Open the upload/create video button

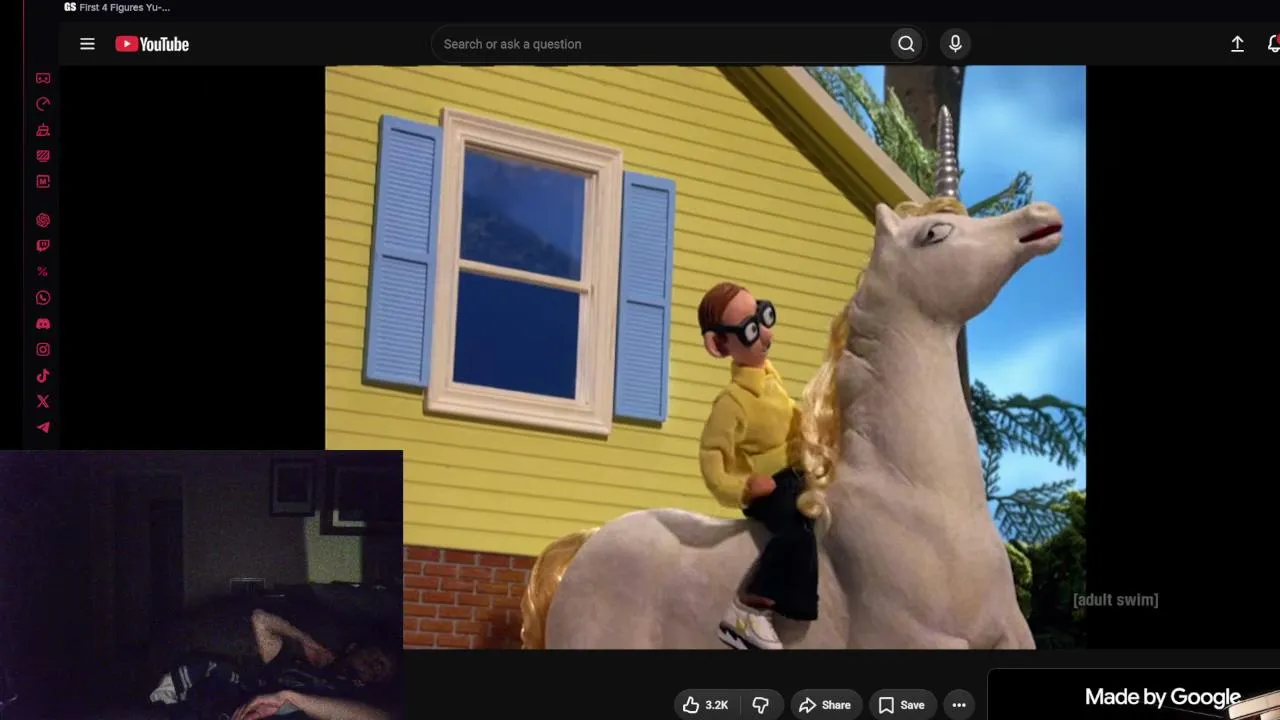pyautogui.click(x=1237, y=44)
